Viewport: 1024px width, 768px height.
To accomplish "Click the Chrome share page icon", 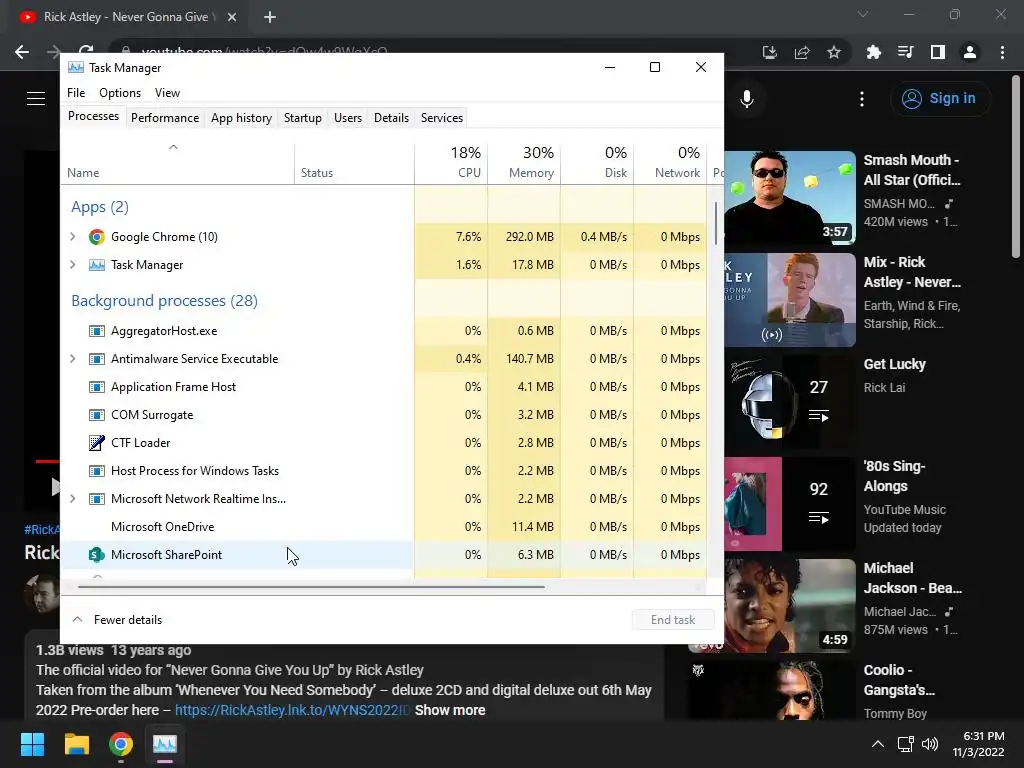I will pos(802,52).
